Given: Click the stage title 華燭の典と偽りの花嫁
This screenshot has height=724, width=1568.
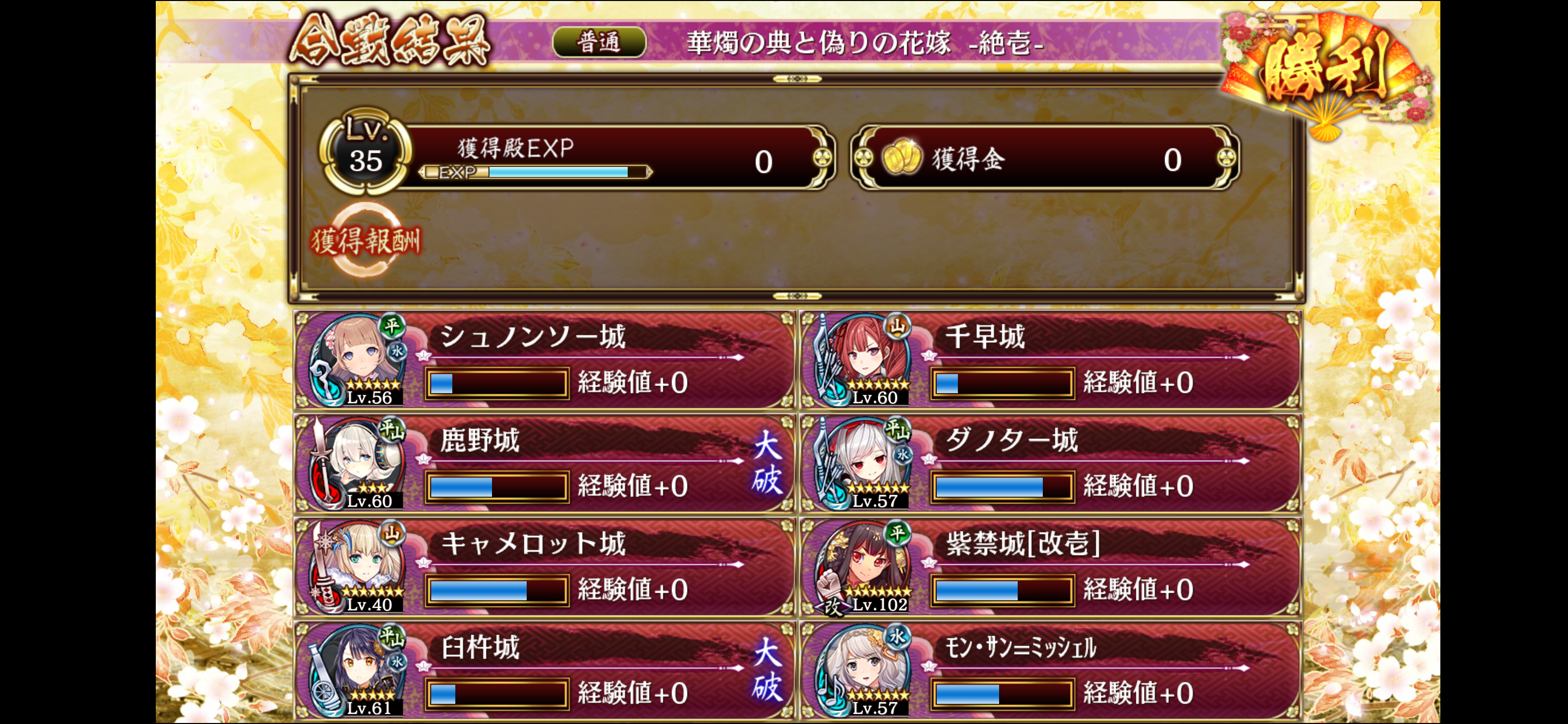Looking at the screenshot, I should [x=819, y=43].
